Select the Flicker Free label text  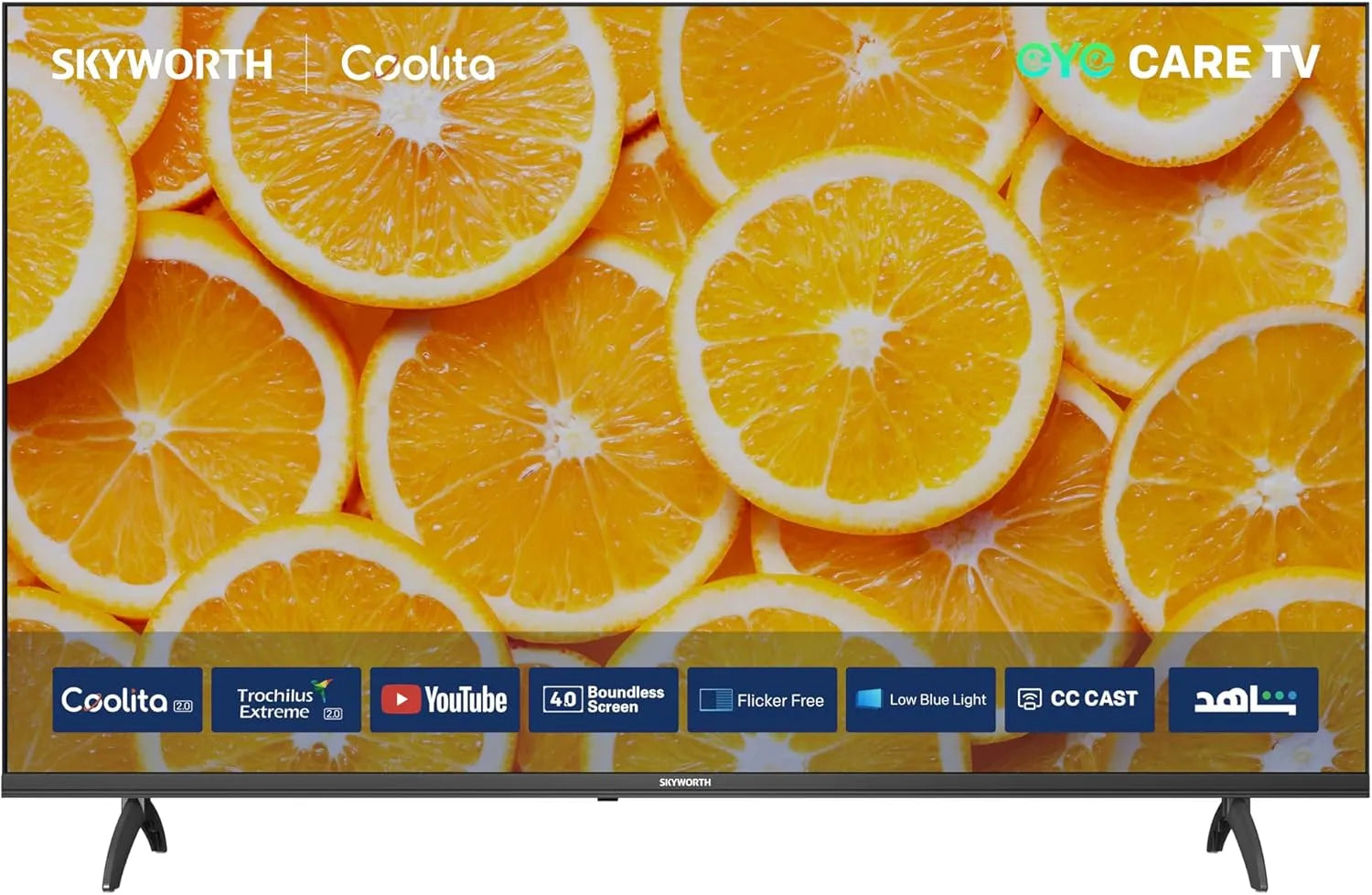pos(780,701)
